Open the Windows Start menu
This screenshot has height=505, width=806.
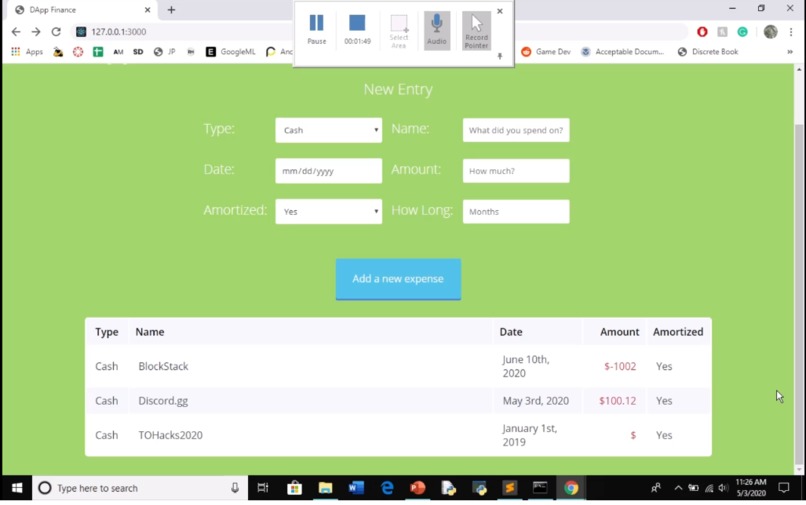pos(17,488)
